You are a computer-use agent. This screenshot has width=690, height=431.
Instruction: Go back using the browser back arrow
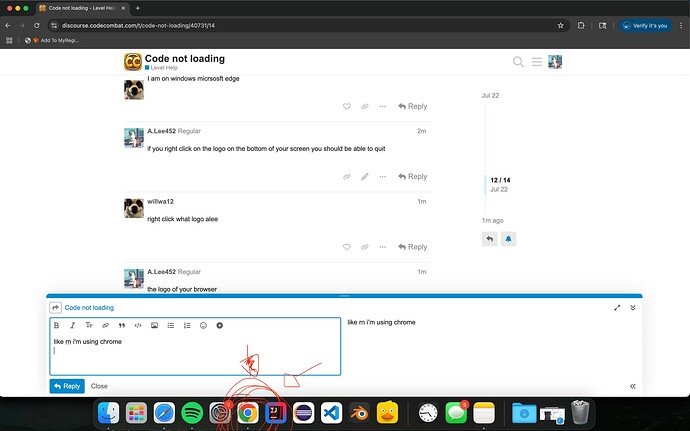(x=8, y=26)
